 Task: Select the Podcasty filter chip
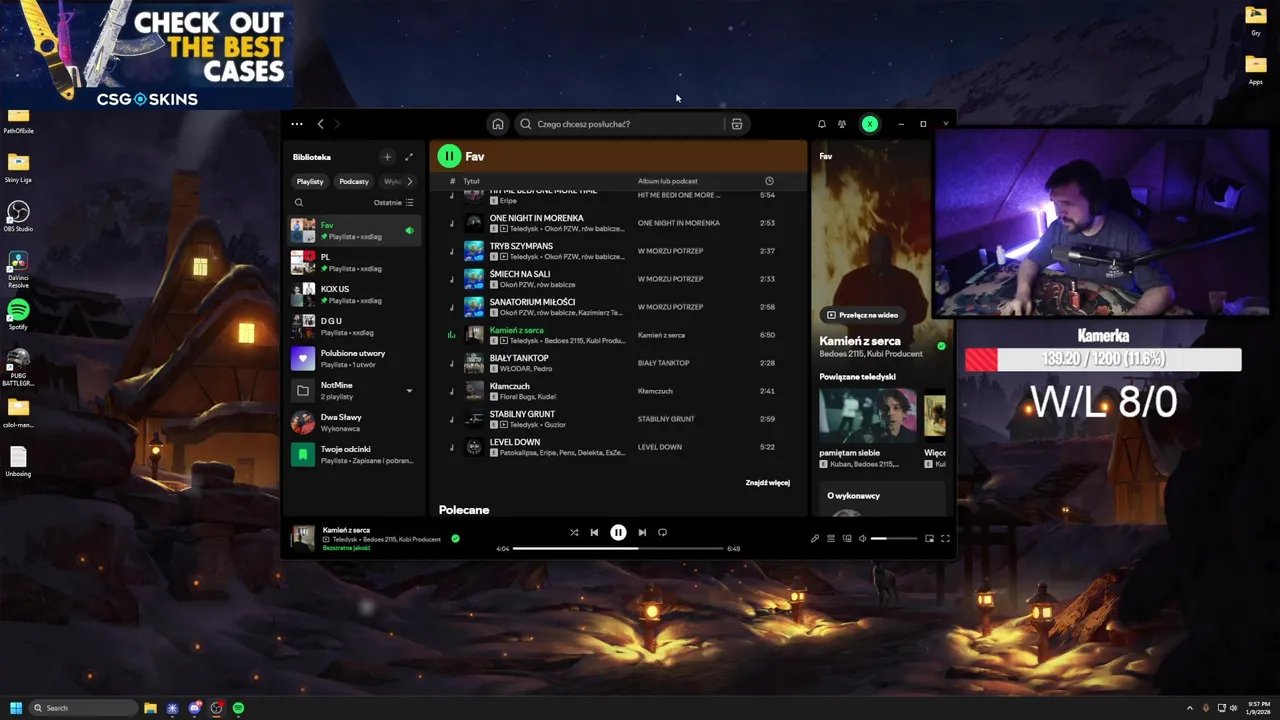point(354,181)
